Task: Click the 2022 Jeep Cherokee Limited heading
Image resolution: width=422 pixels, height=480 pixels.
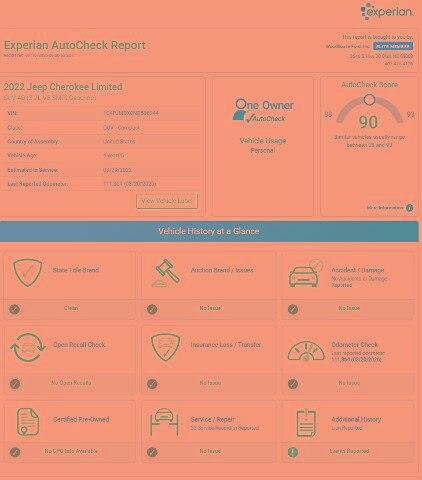Action: coord(63,87)
